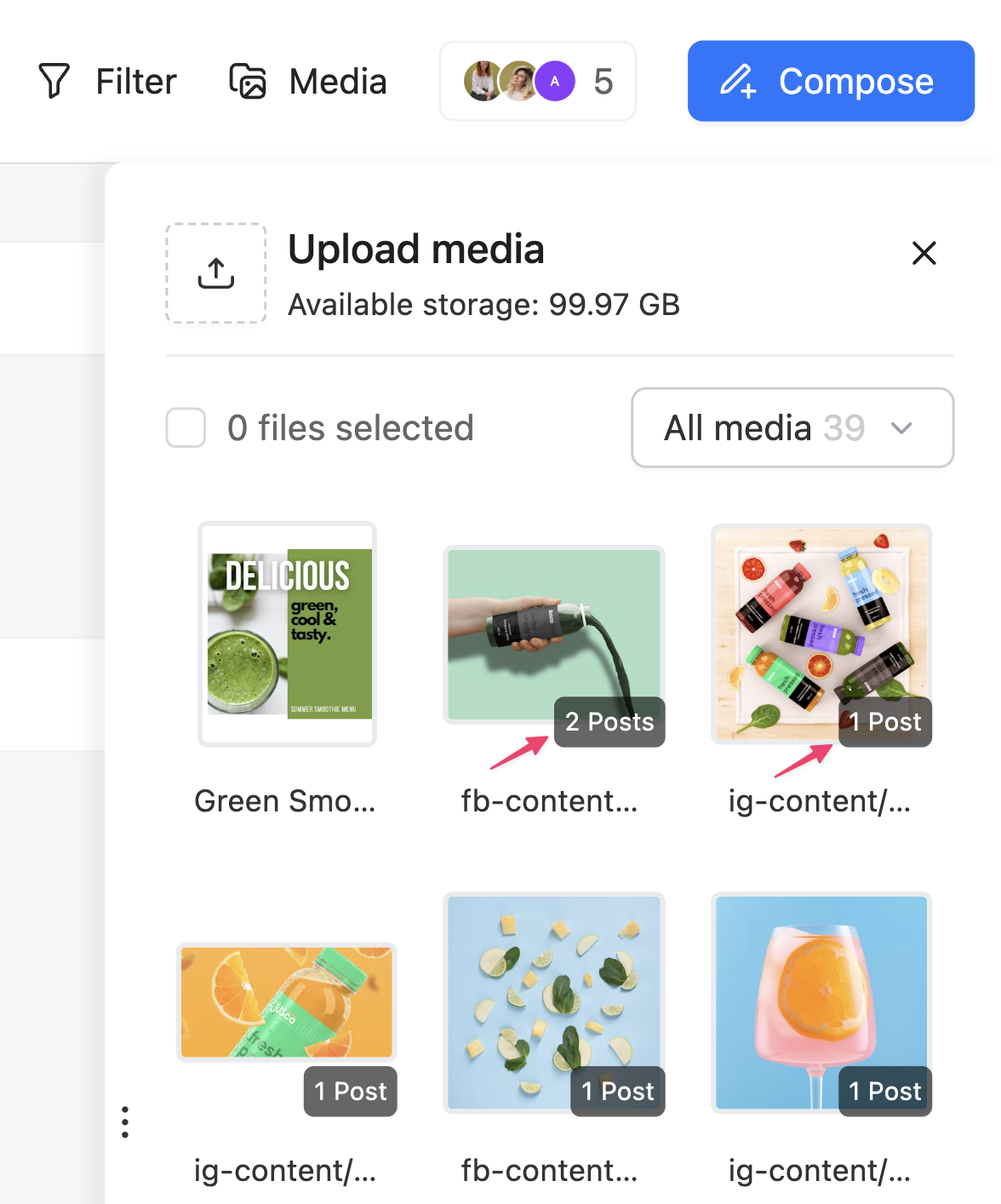Toggle the select all files checkbox
Screen dimensions: 1001x1204
[186, 427]
